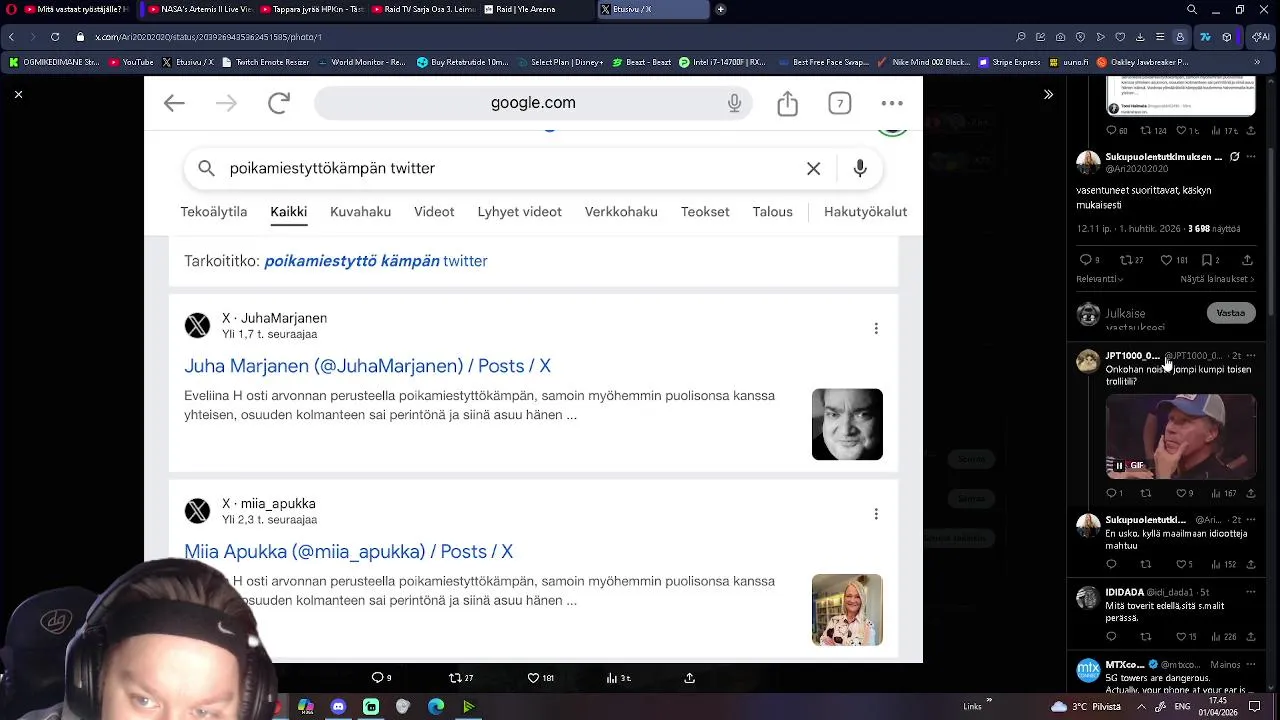Open IDIDADA profile avatar
The image size is (1280, 720).
1087,598
